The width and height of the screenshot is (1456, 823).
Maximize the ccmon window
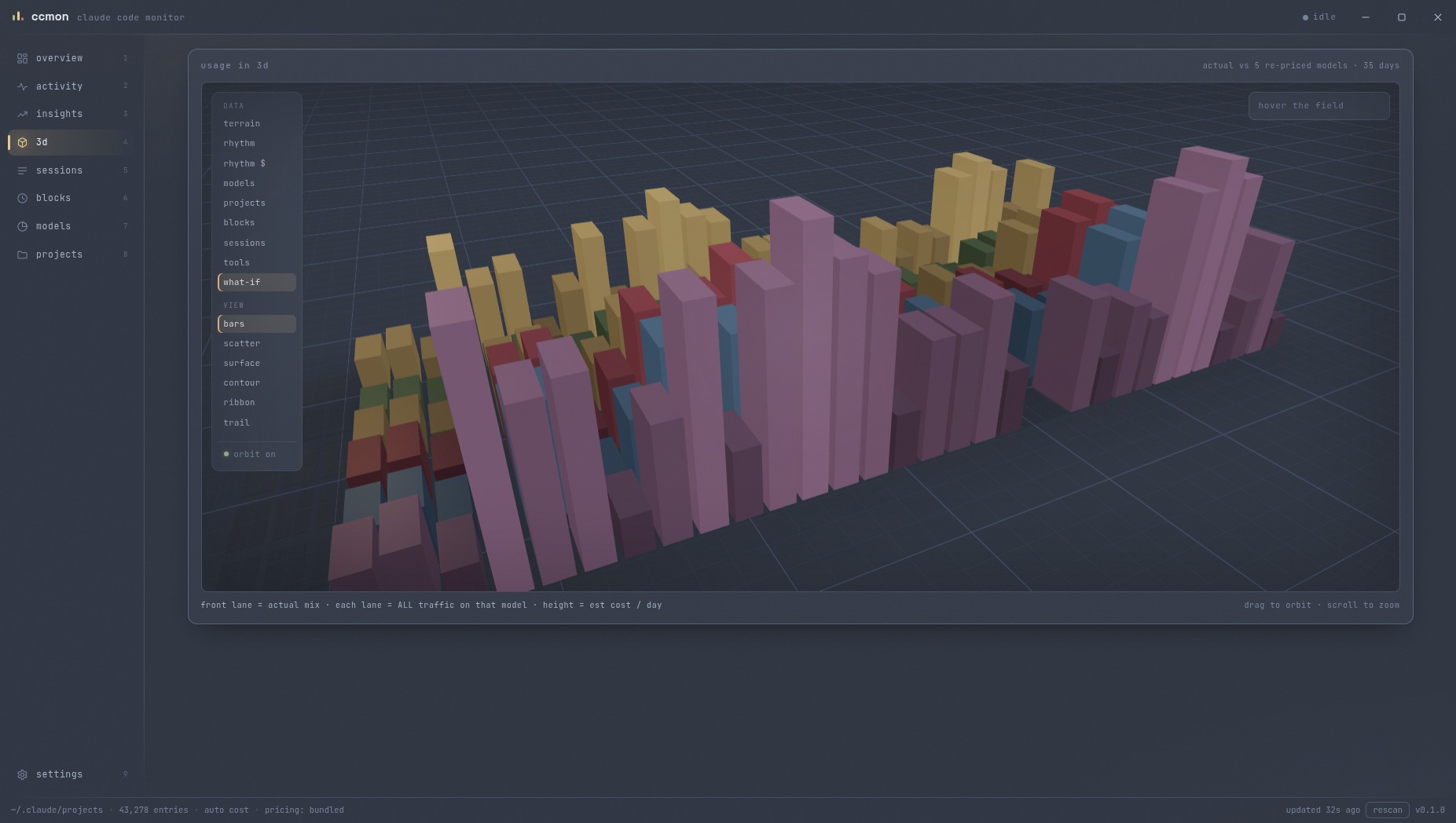(1401, 17)
